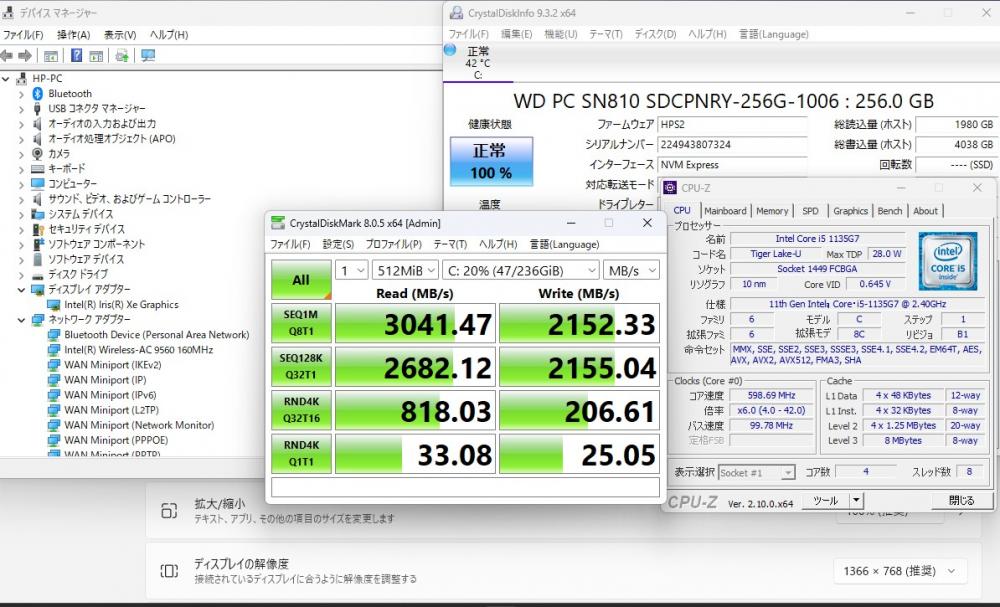1000x607 pixels.
Task: Collapse the ディスプレイ アダプター category
Action: pyautogui.click(x=22, y=289)
